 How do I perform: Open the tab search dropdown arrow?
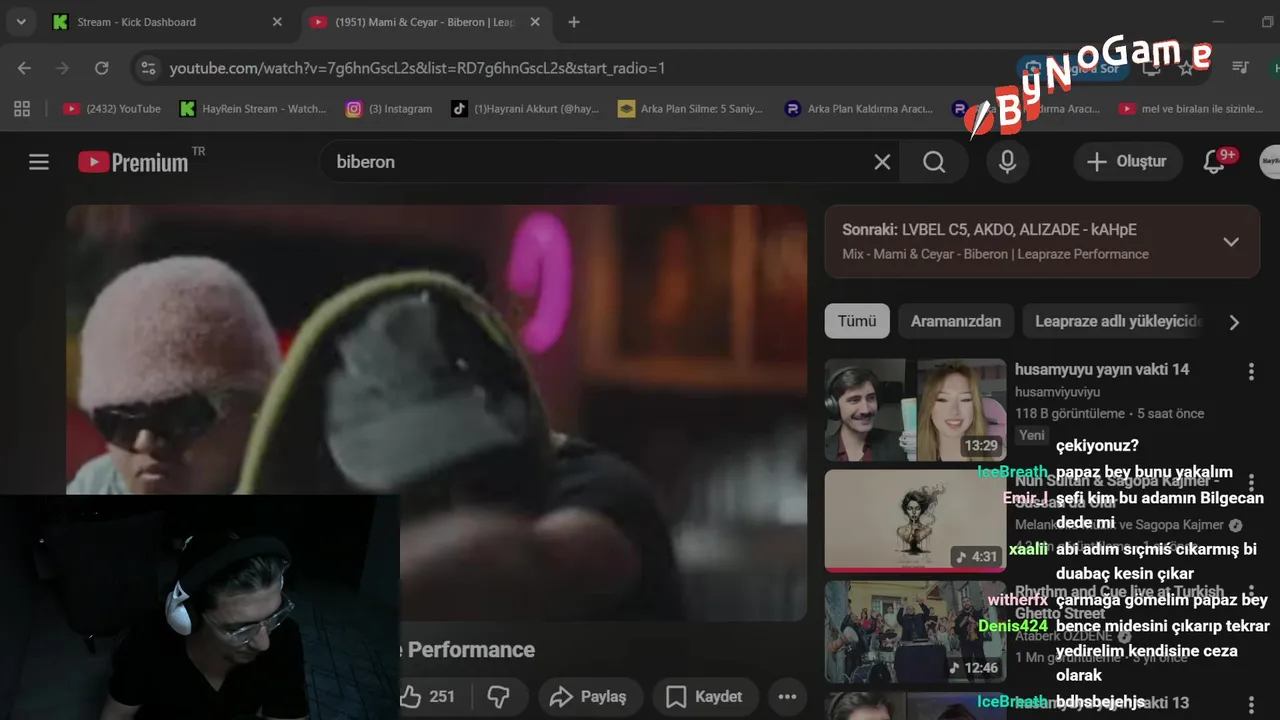coord(21,22)
